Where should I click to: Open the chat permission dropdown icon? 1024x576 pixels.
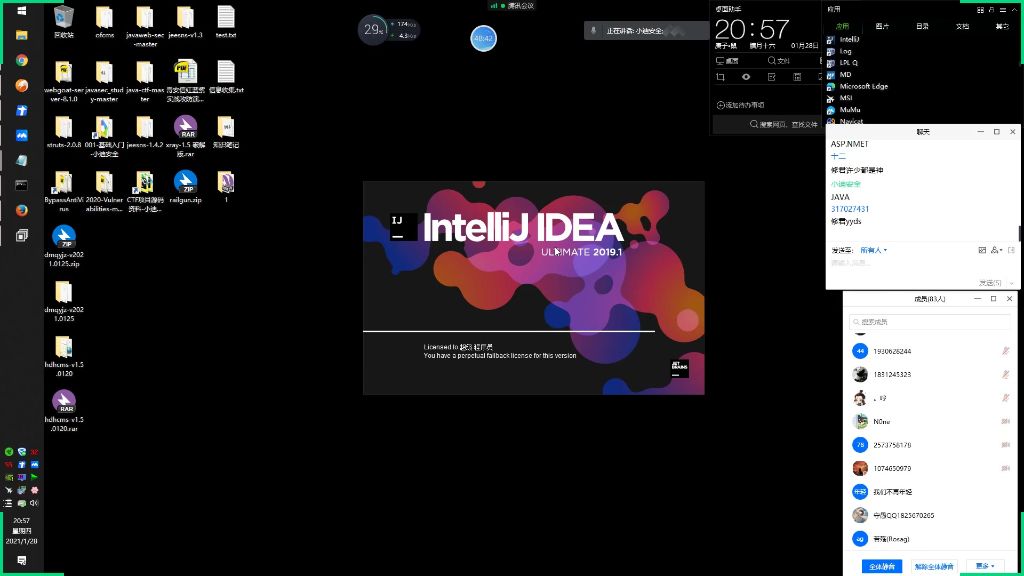pos(996,250)
